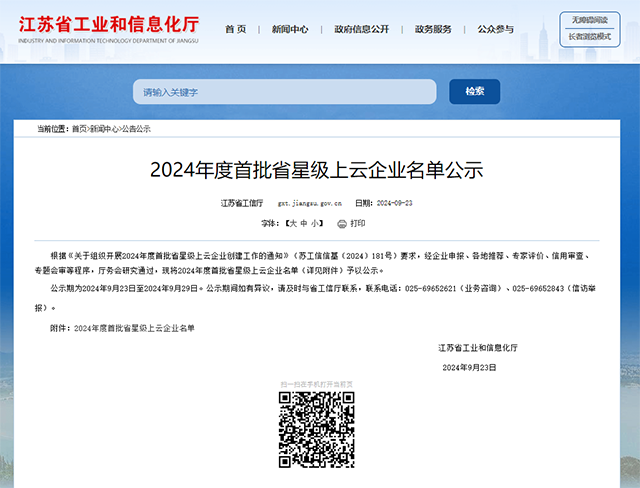
Task: Open the 首页 navigation menu item
Action: pos(235,30)
